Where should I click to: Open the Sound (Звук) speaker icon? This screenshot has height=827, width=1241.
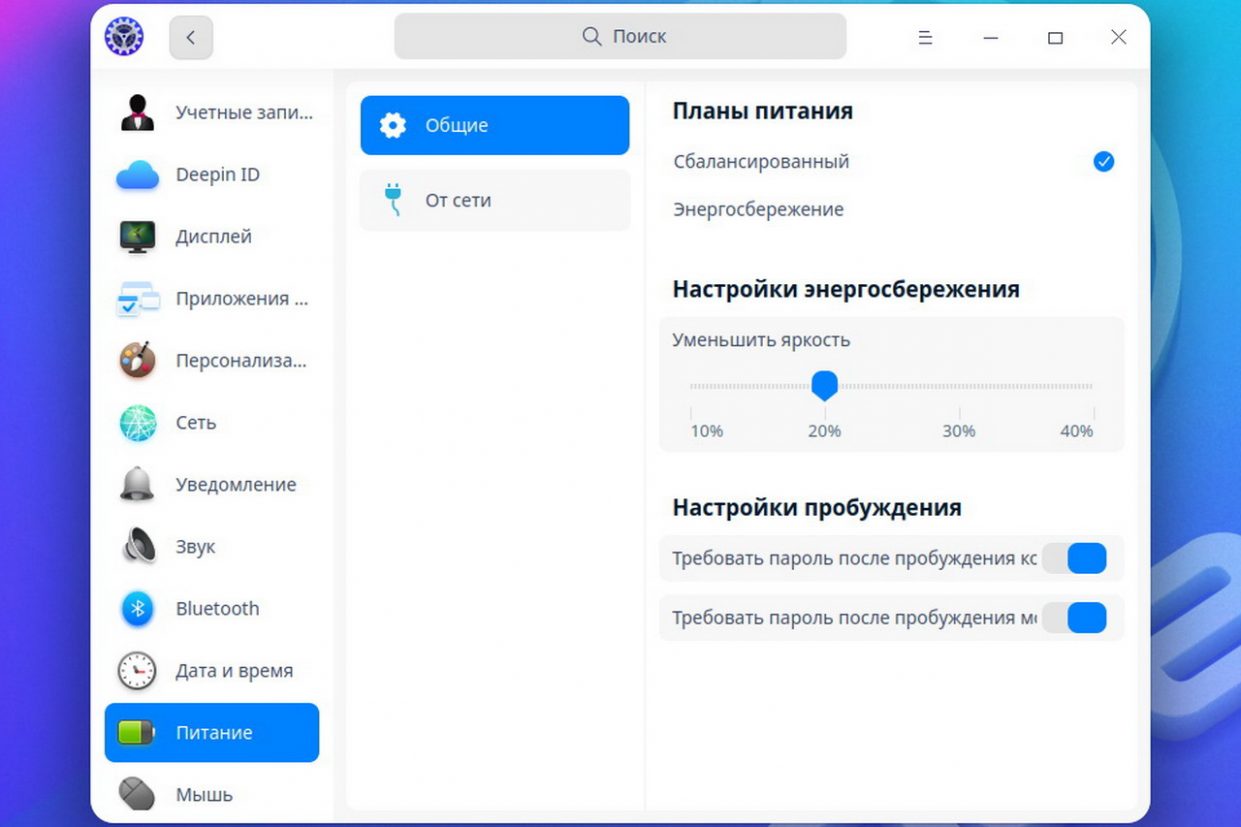pyautogui.click(x=137, y=547)
